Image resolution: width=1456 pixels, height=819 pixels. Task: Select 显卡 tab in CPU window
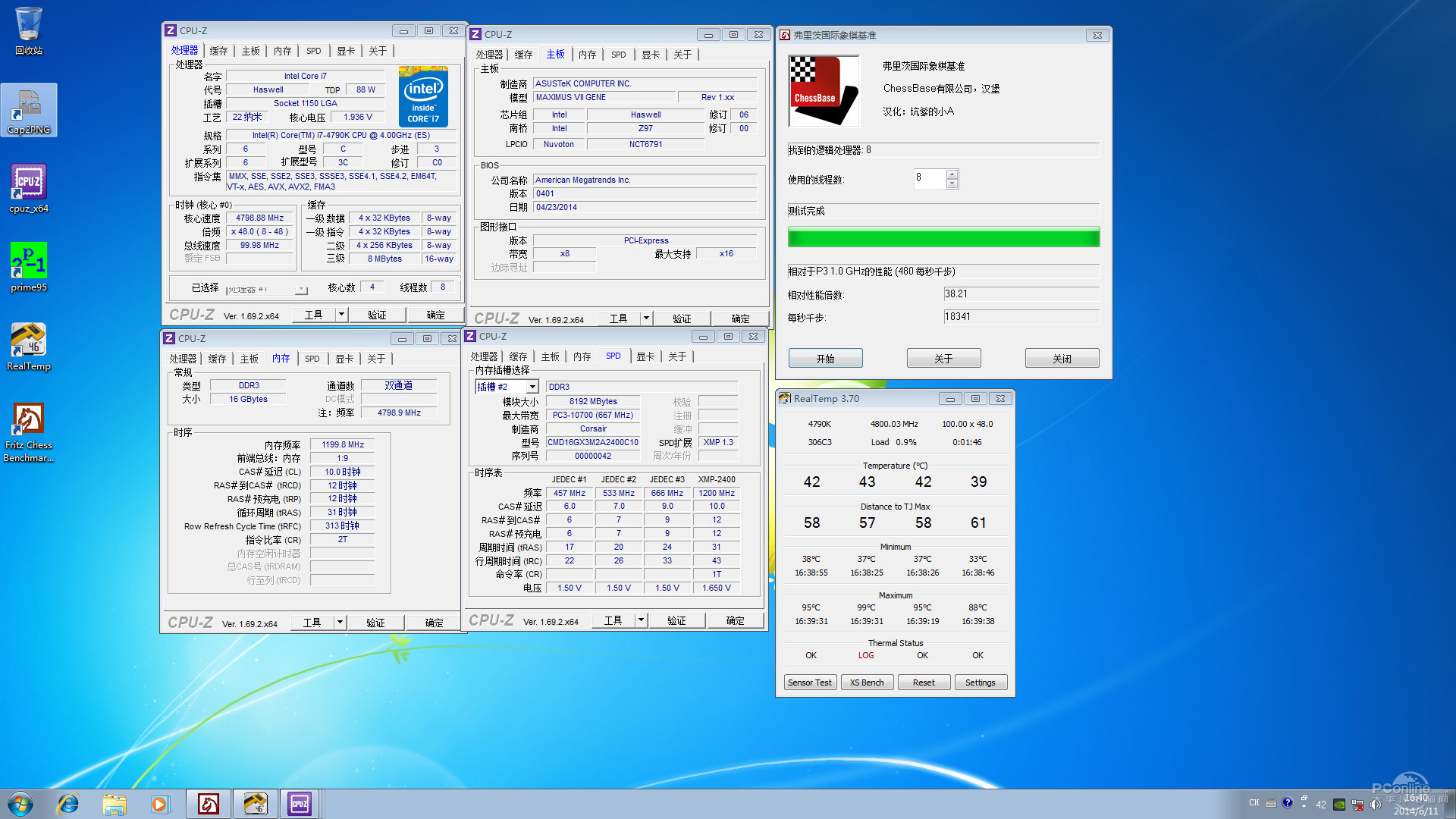[346, 51]
